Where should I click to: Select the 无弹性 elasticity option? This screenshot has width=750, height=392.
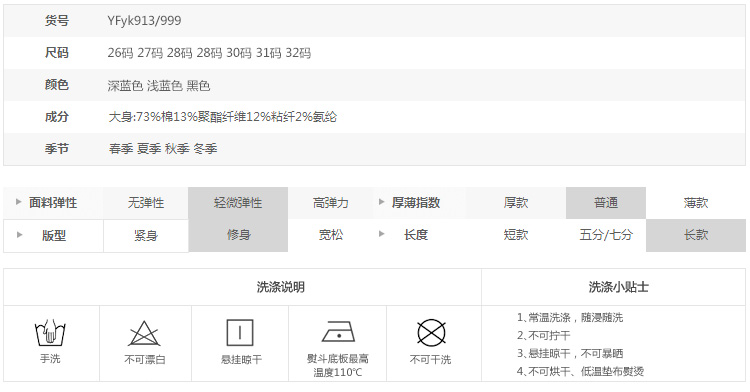point(146,203)
